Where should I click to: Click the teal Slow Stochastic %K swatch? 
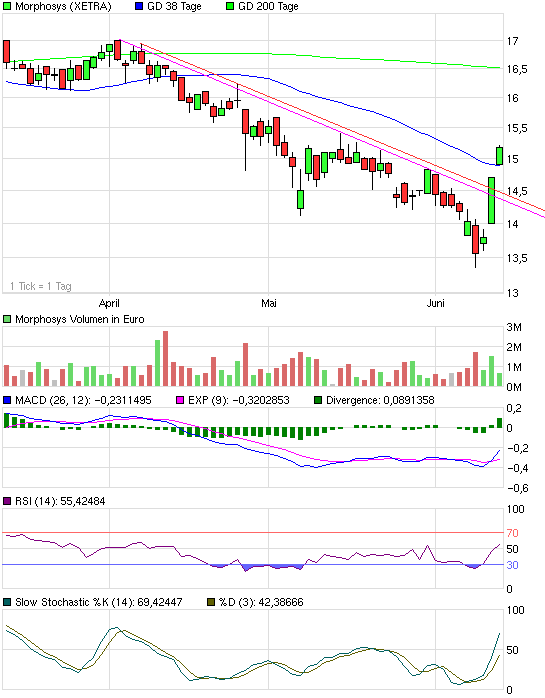7,602
